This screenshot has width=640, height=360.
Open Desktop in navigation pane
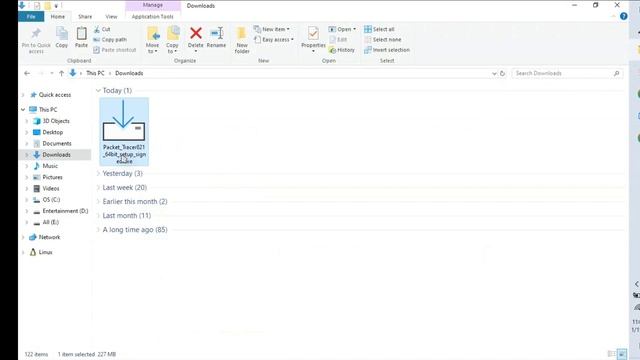pos(53,132)
